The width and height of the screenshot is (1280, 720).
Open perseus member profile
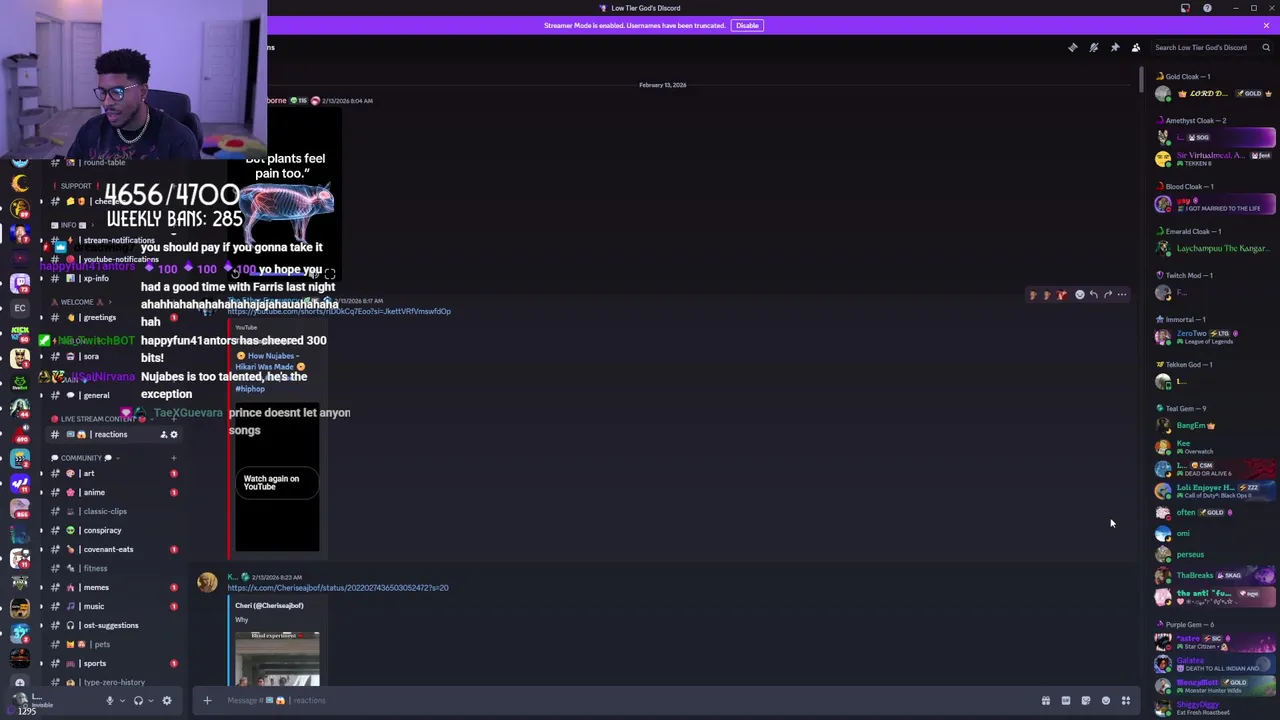tap(1215, 554)
